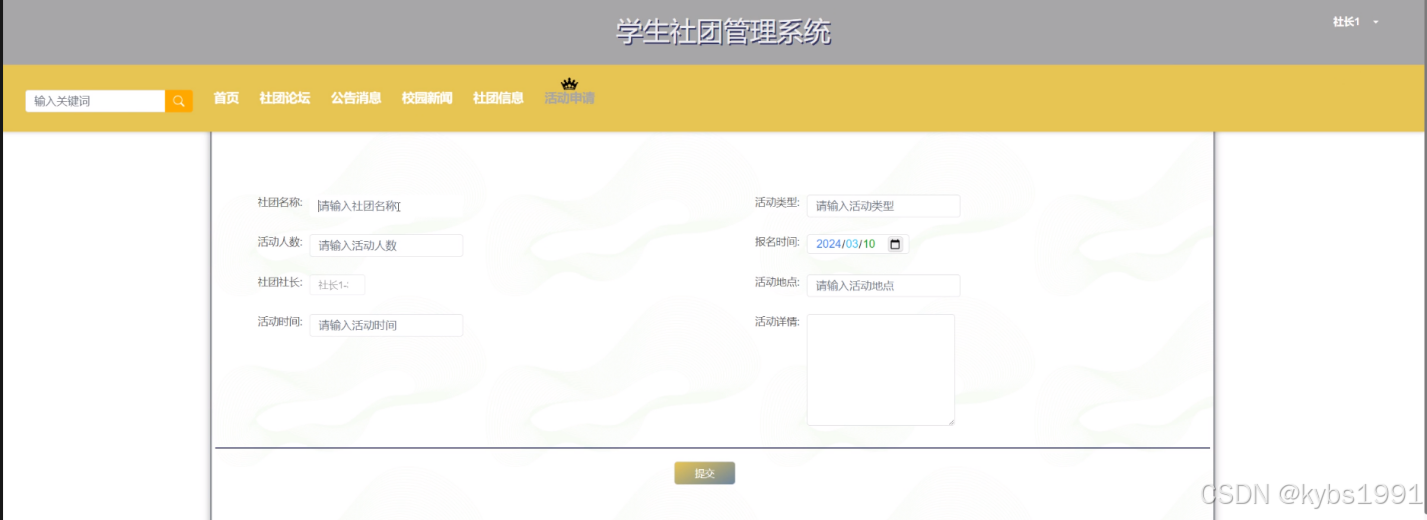The width and height of the screenshot is (1427, 520).
Task: Select the 活动申请 menu item
Action: pyautogui.click(x=570, y=98)
